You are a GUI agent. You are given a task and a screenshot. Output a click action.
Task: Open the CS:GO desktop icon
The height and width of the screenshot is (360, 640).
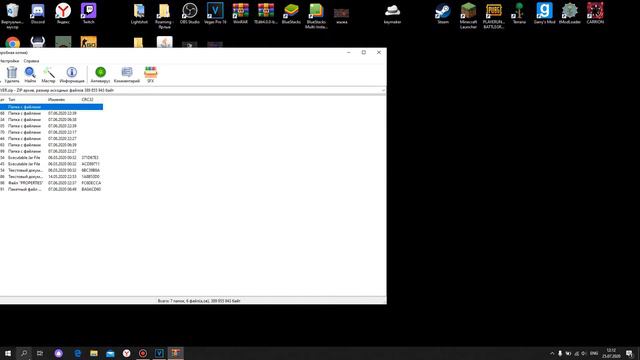[x=89, y=42]
